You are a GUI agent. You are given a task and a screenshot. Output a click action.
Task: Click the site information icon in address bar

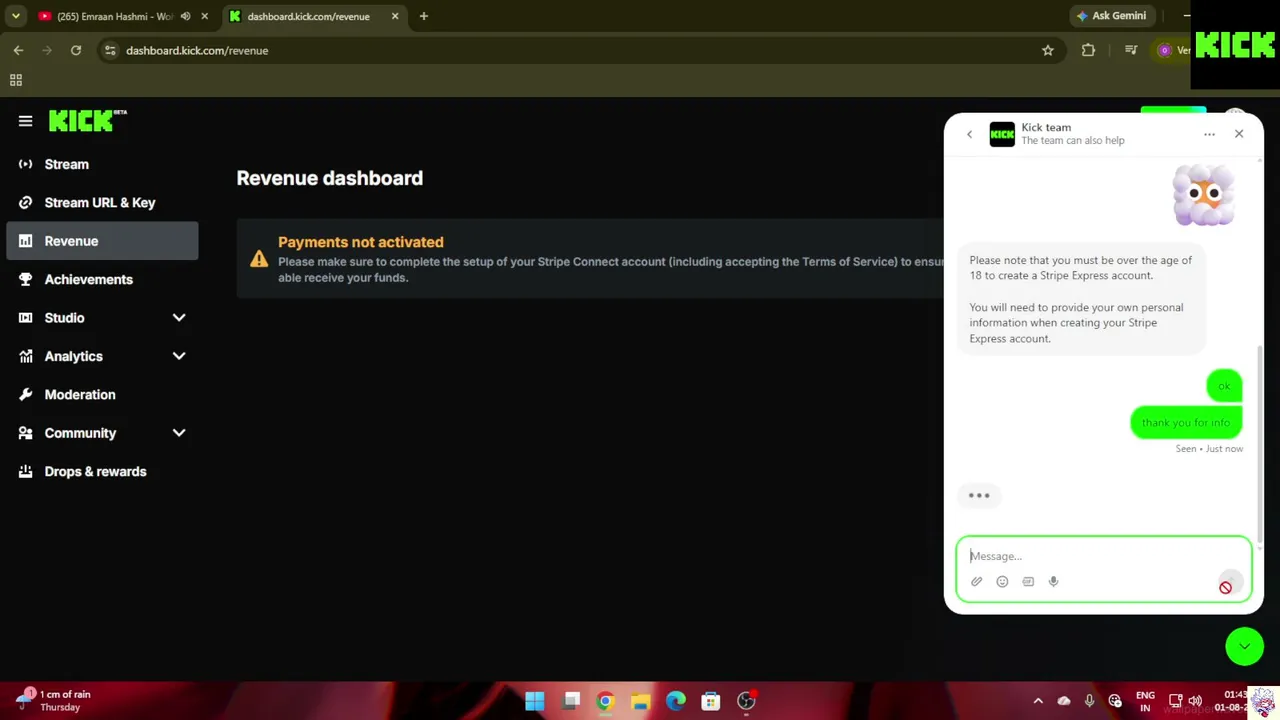point(110,50)
